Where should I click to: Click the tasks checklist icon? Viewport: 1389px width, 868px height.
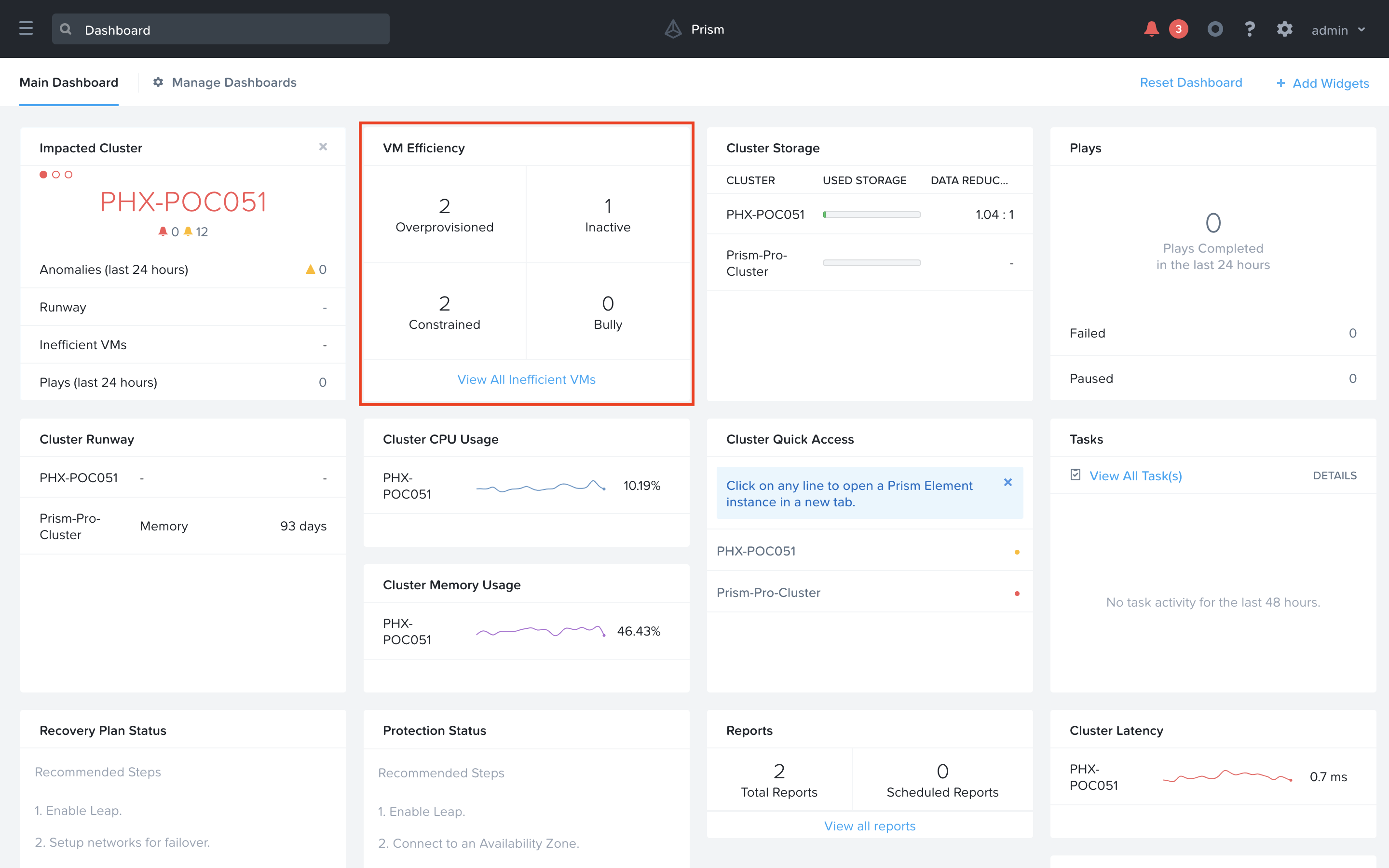coord(1076,475)
